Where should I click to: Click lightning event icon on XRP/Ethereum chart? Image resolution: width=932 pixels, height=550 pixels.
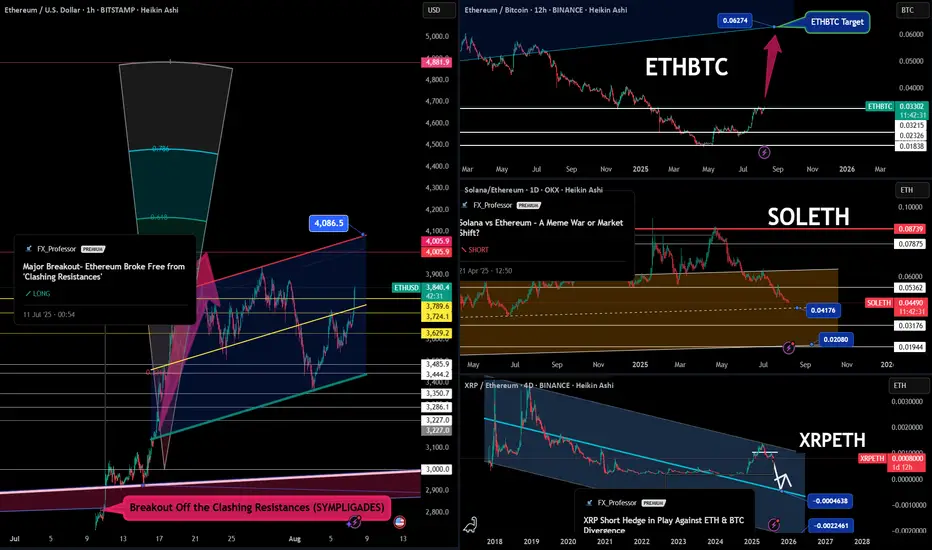pos(773,524)
